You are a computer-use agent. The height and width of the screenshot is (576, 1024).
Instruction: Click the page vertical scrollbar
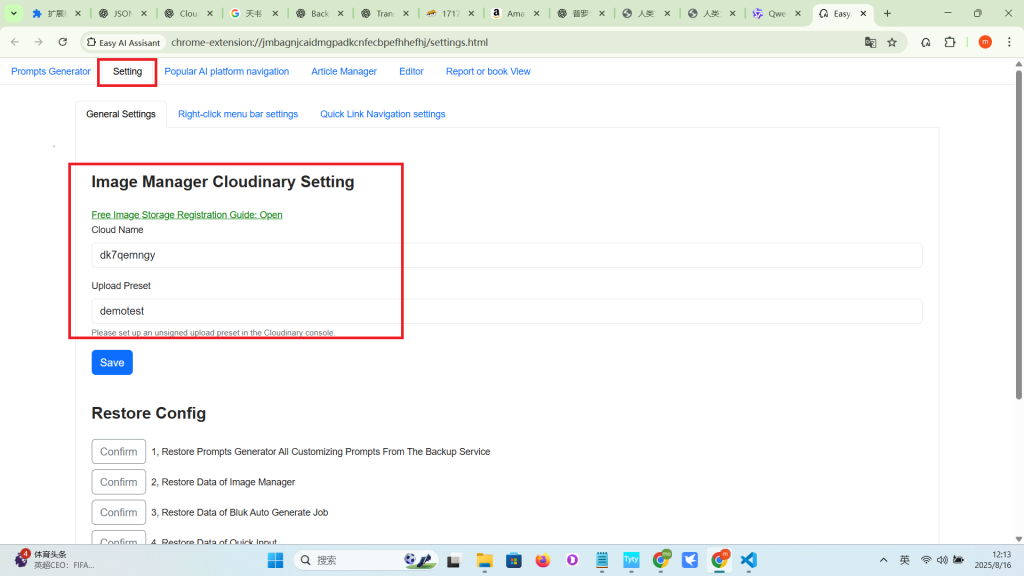pyautogui.click(x=1018, y=235)
